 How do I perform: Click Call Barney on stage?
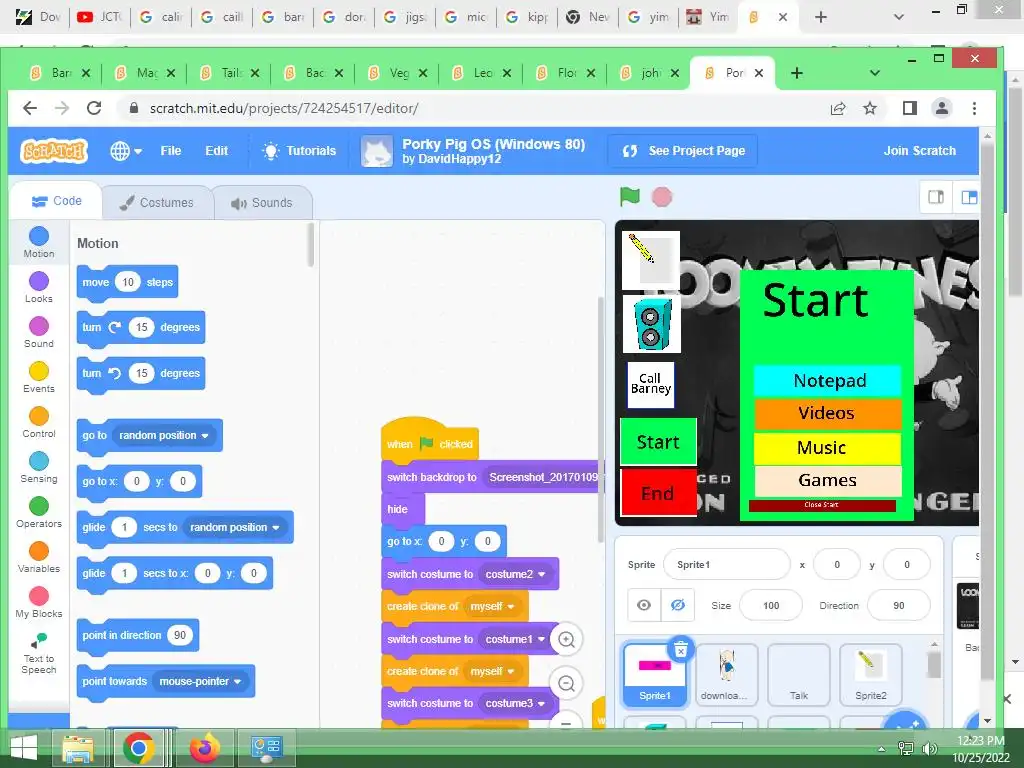650,385
